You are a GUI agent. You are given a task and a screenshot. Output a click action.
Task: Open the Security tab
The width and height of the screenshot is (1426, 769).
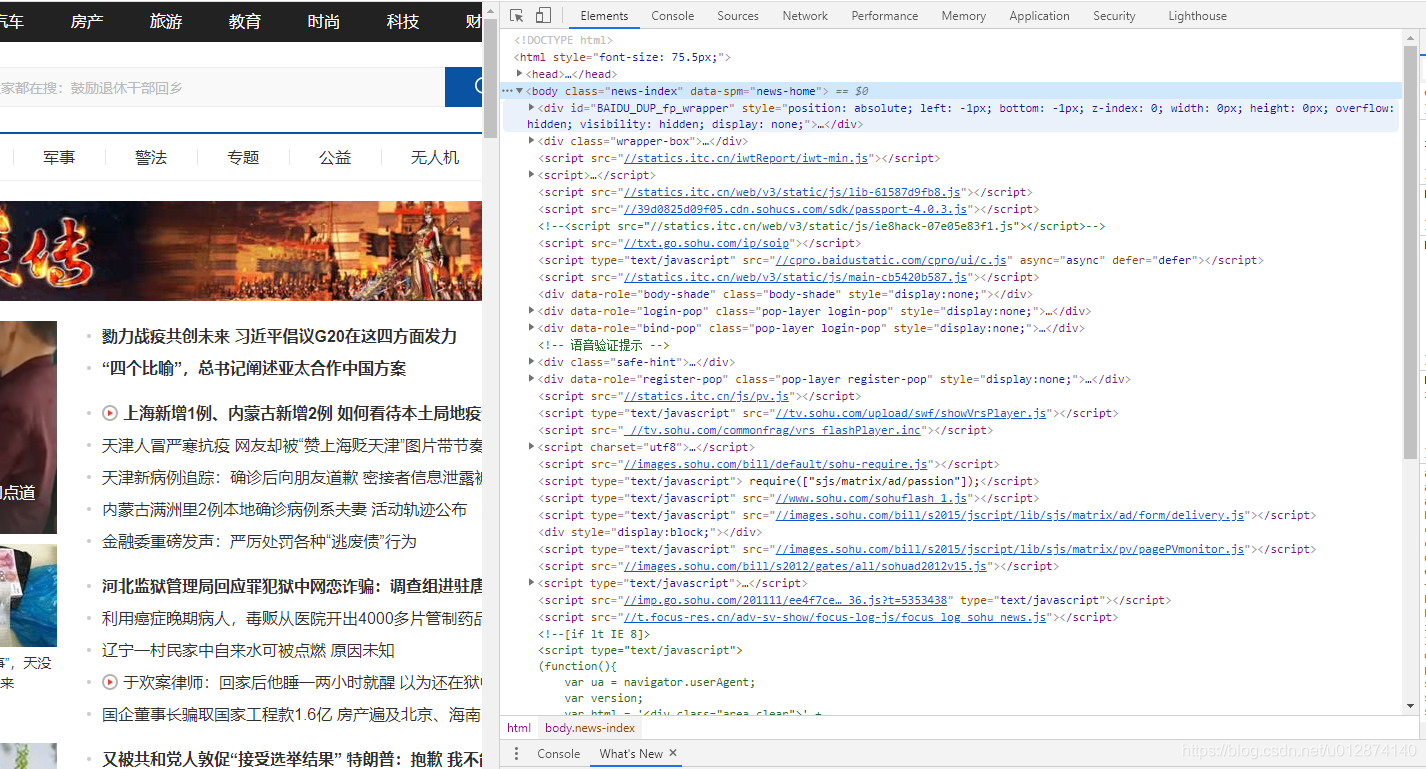point(1114,16)
